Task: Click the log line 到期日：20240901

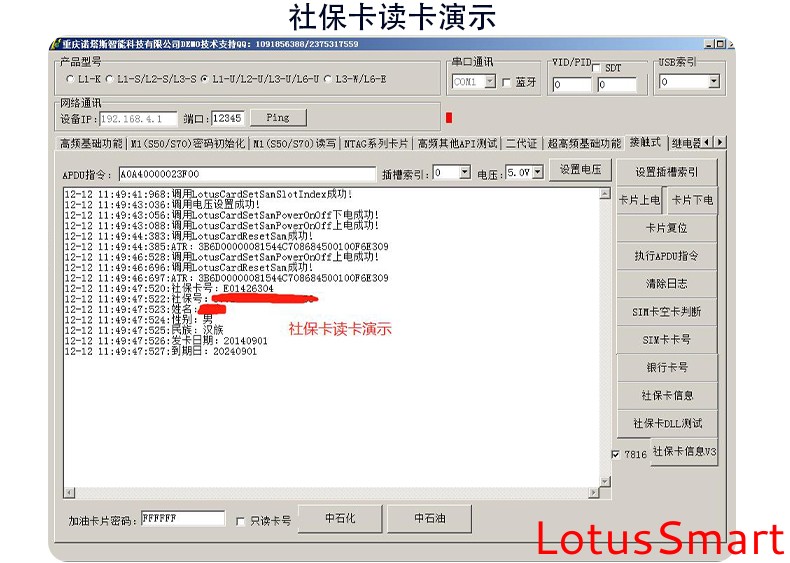Action: (x=161, y=352)
